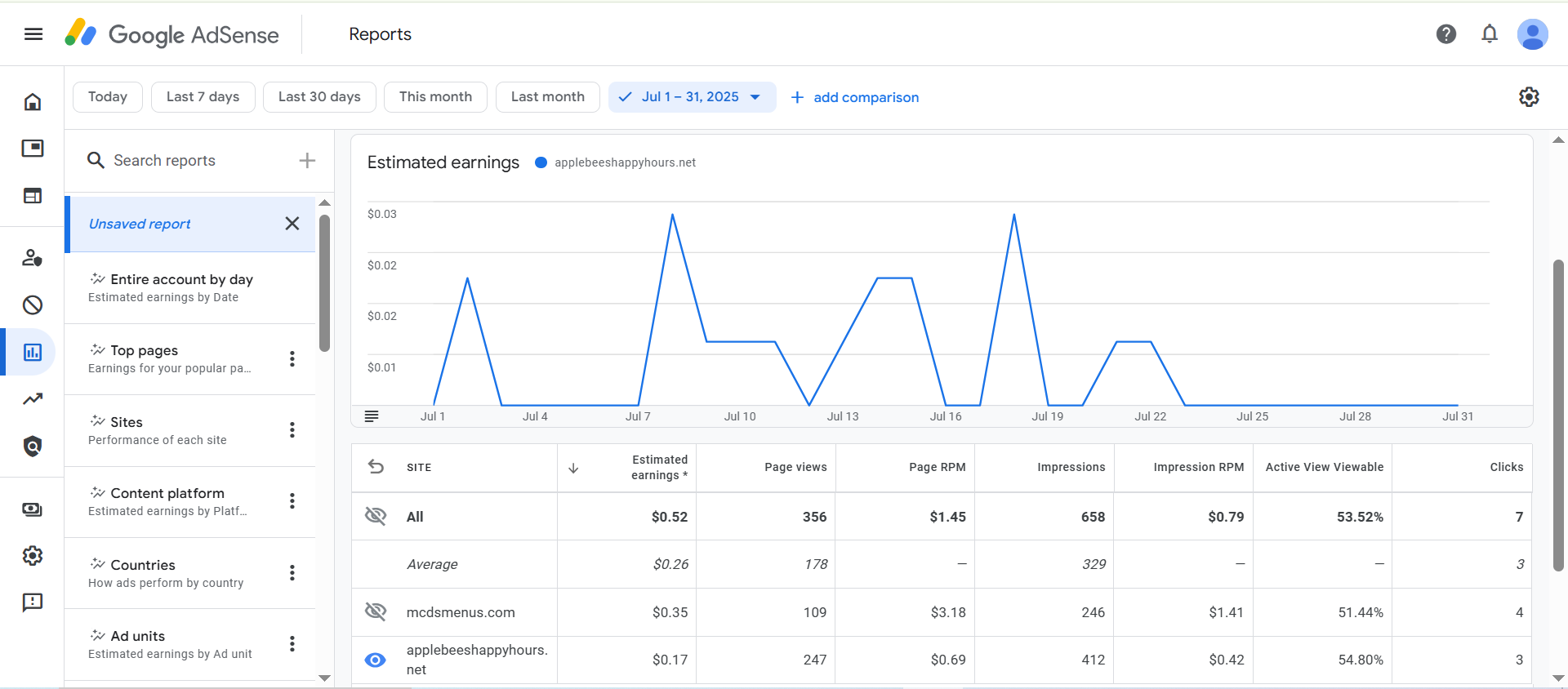Open report settings gear icon
The height and width of the screenshot is (689, 1568).
(x=1529, y=97)
